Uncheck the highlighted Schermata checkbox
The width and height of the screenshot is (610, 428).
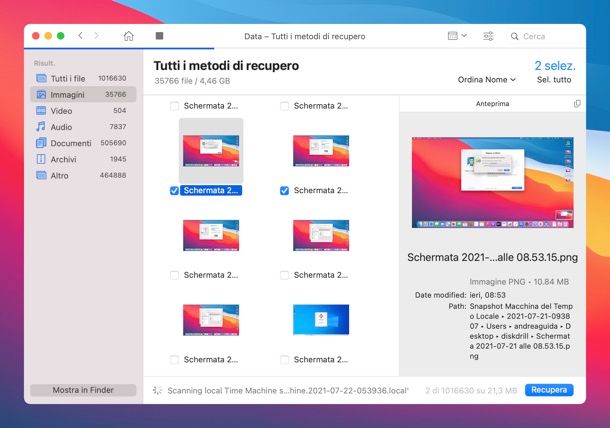tap(174, 190)
